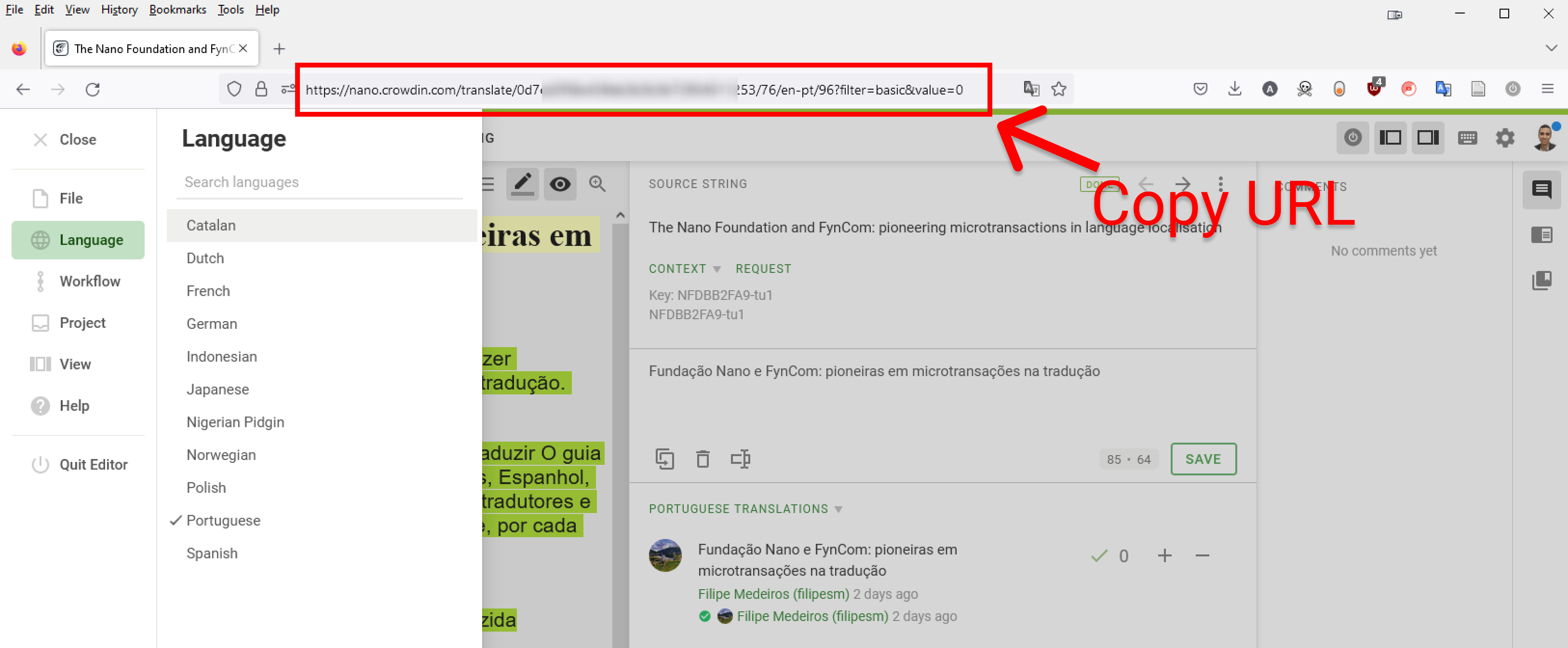Open the three-dot source string menu
The height and width of the screenshot is (648, 1568).
point(1221,184)
